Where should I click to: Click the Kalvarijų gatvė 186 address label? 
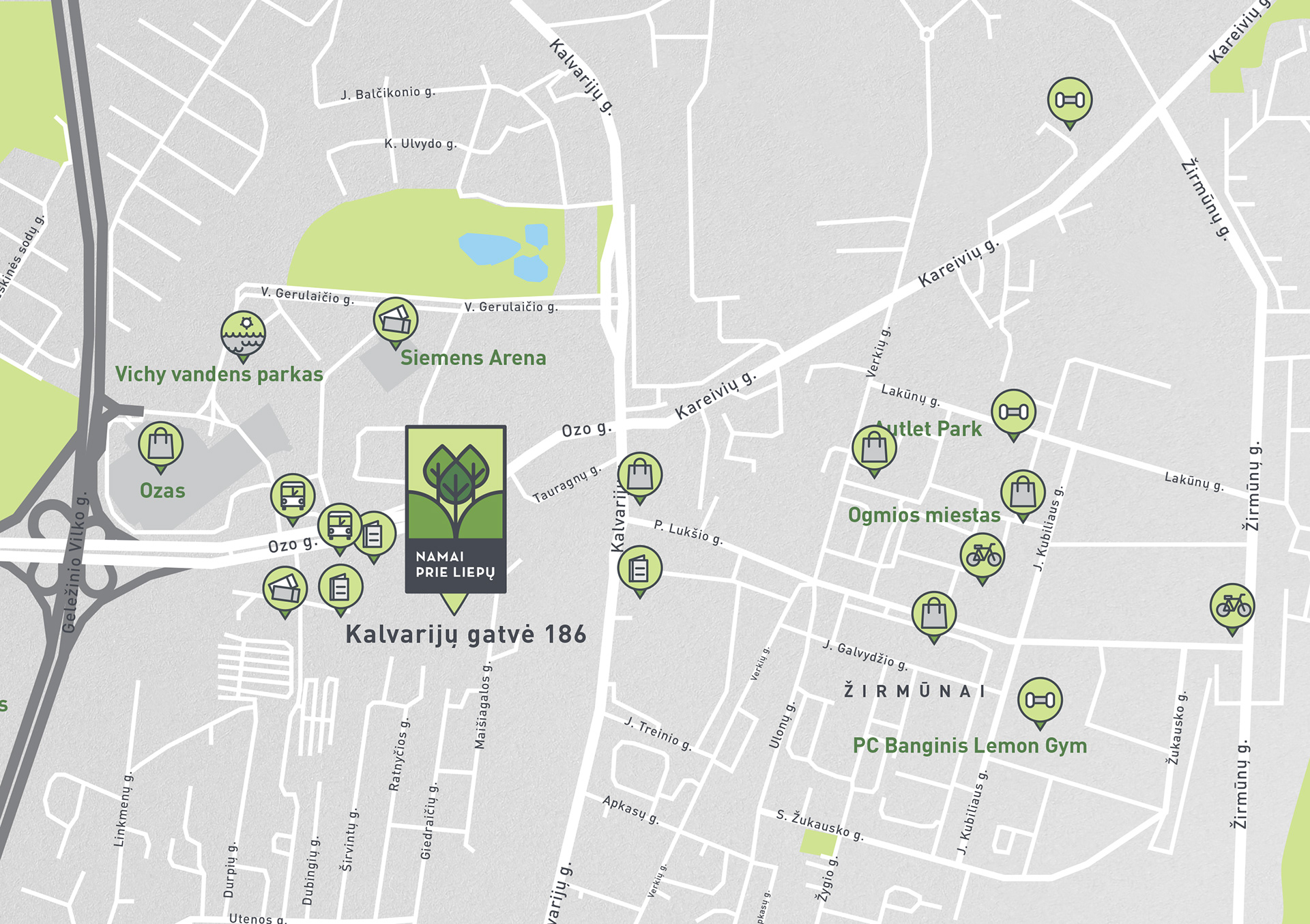pos(466,635)
